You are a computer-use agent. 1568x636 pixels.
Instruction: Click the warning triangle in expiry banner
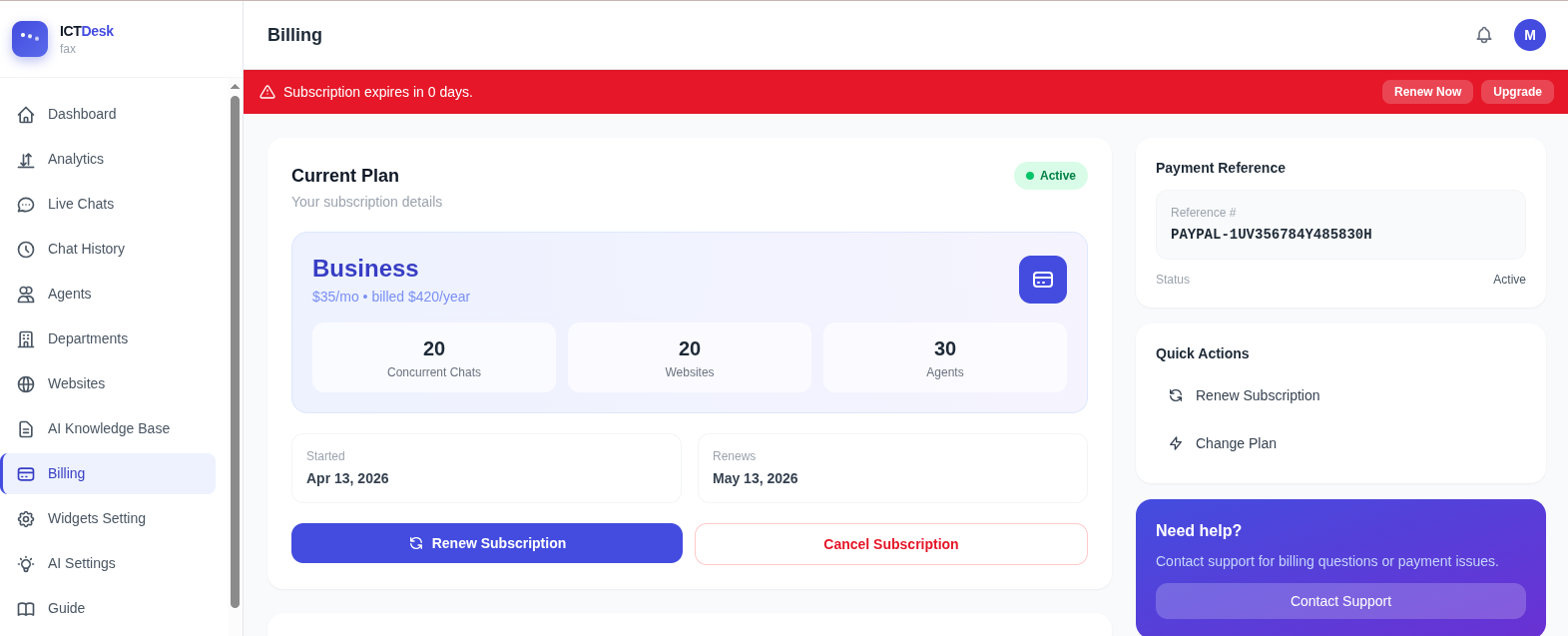[267, 92]
